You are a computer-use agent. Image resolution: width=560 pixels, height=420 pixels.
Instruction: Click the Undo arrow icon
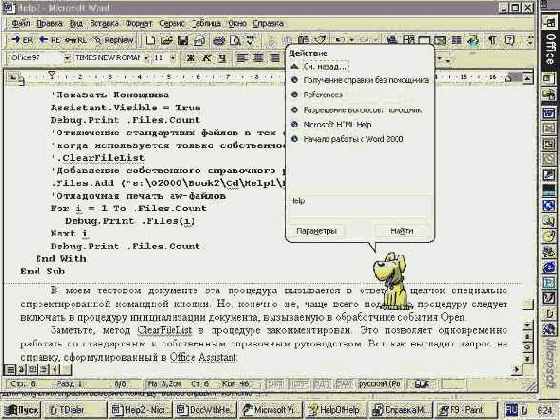tap(340, 40)
